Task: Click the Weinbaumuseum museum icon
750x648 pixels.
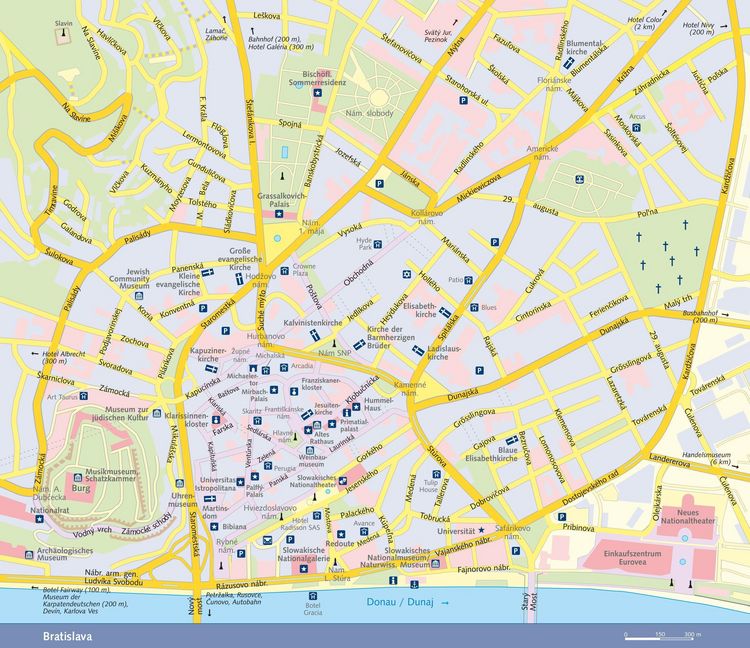Action: [x=310, y=450]
